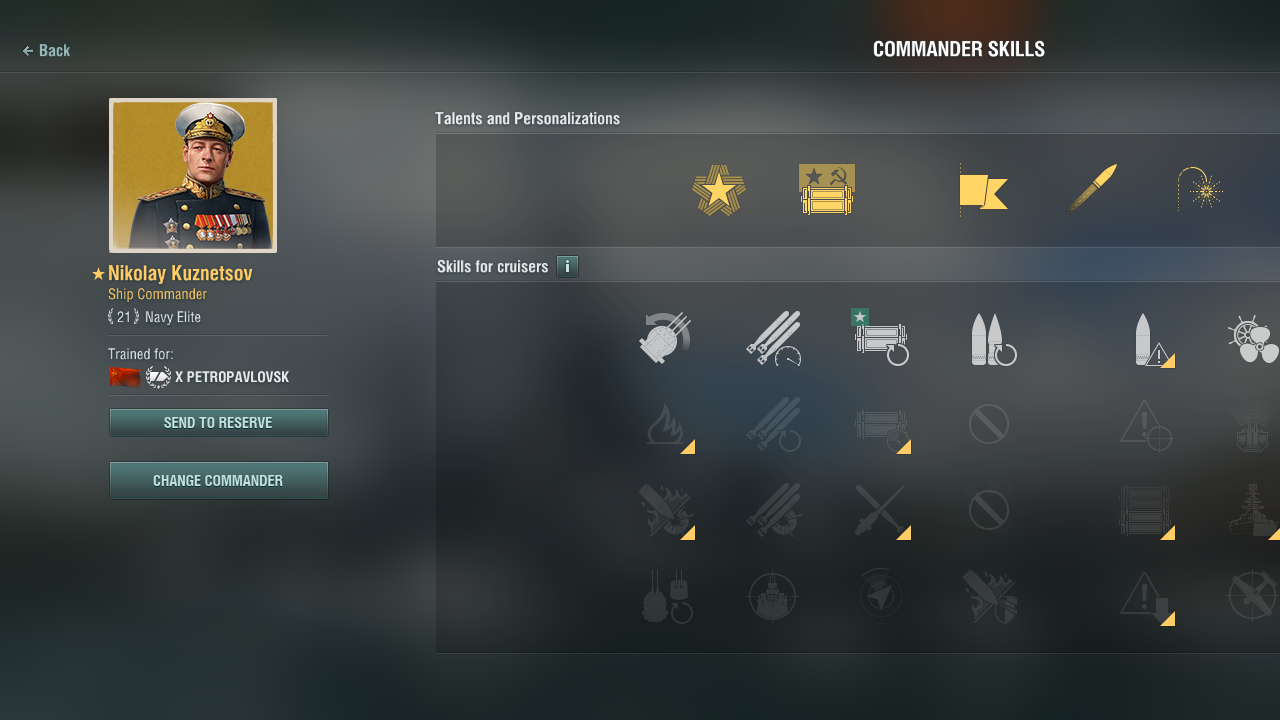The height and width of the screenshot is (720, 1280).
Task: Choose the fireworks personalization icon
Action: (x=1200, y=189)
